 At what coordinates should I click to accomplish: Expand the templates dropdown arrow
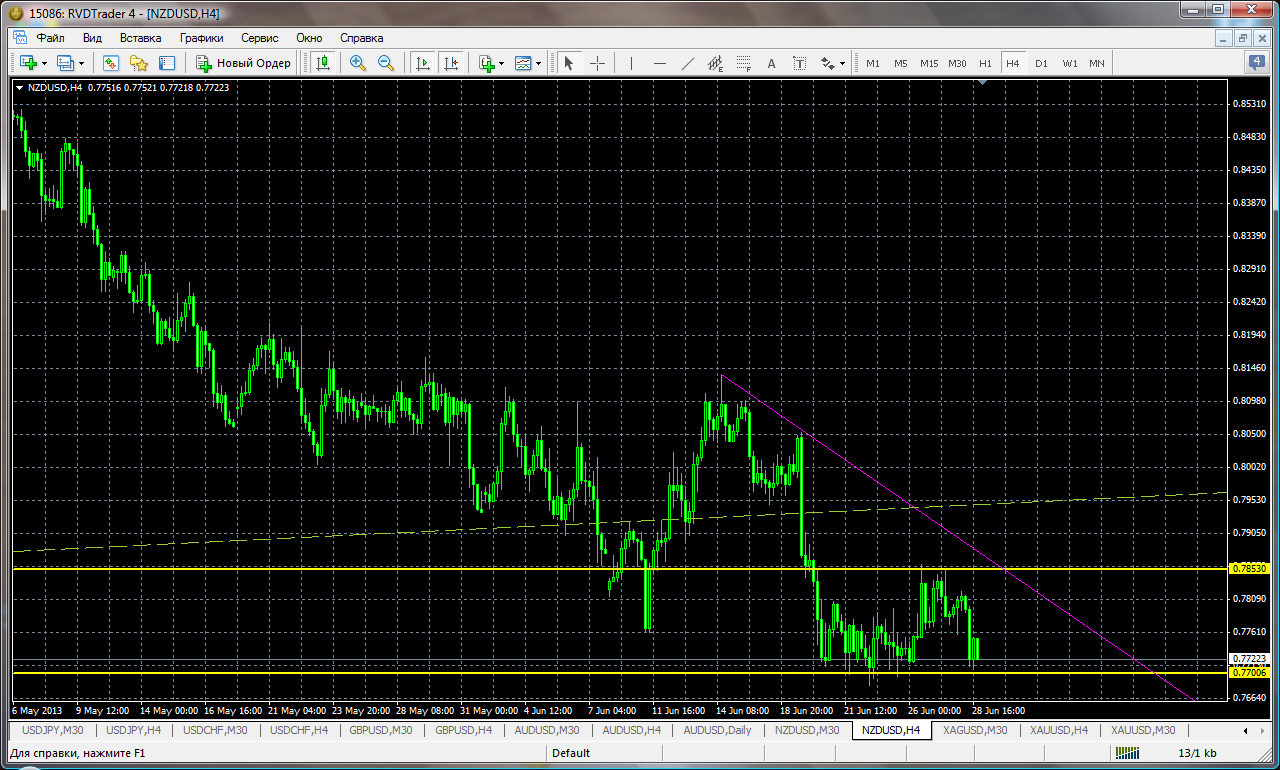539,63
